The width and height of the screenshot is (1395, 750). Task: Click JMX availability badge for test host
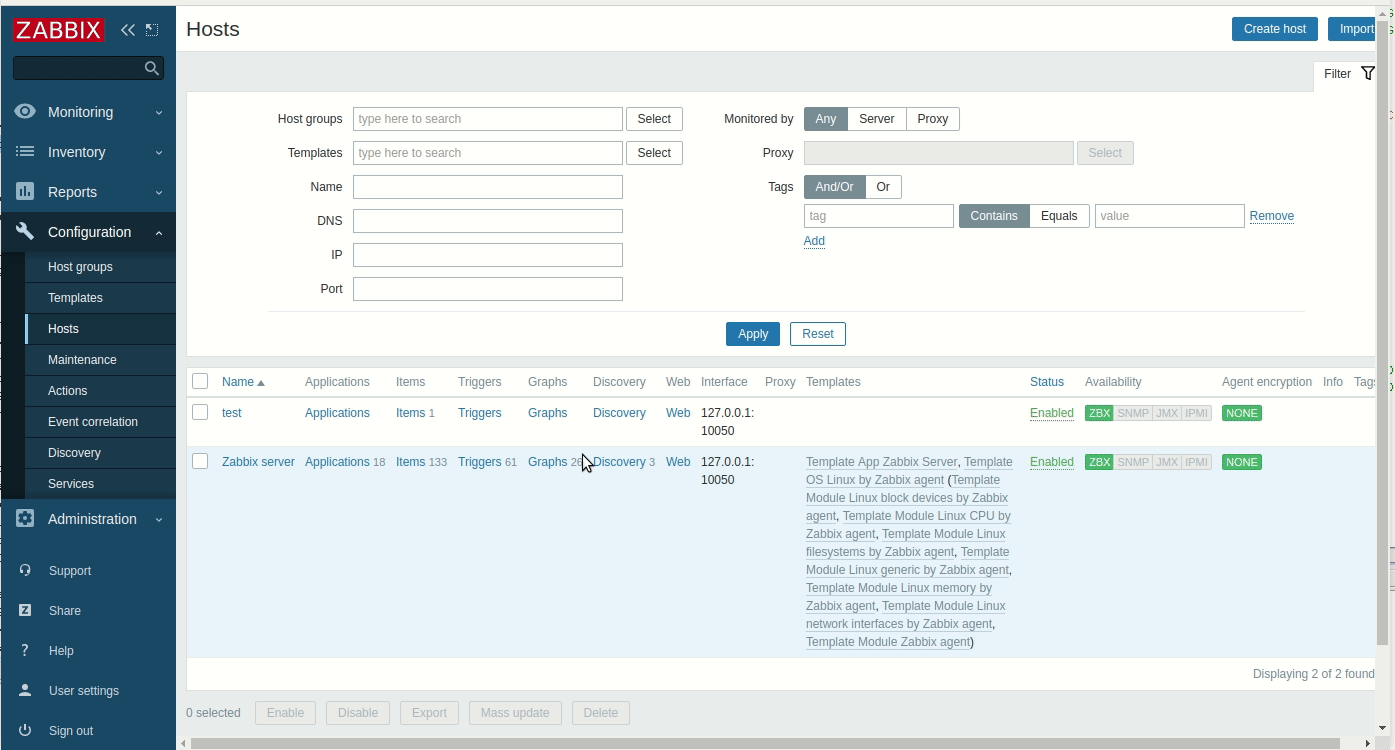[x=1167, y=413]
